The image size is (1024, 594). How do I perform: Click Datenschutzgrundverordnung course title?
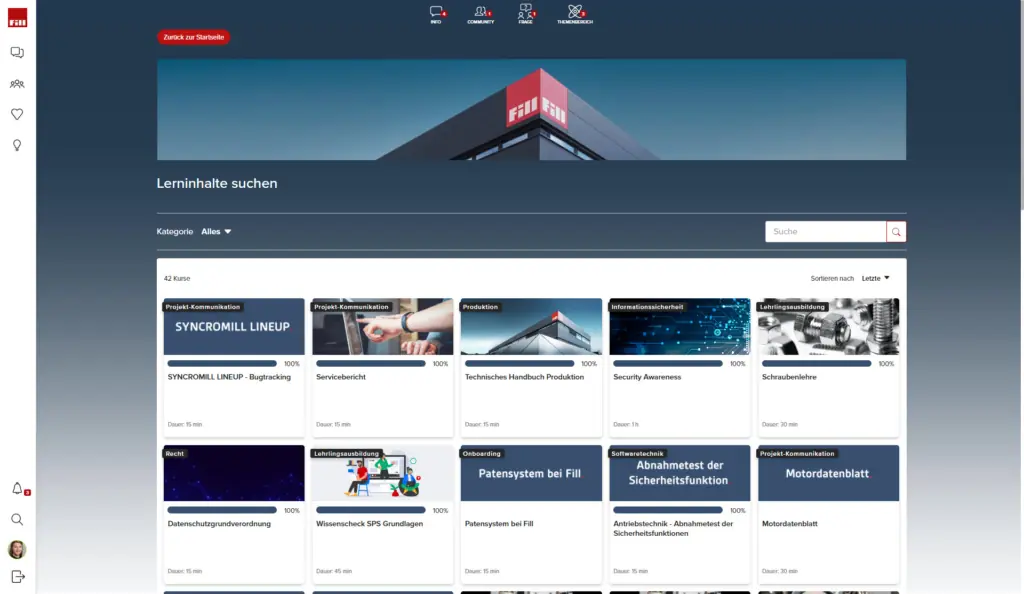point(219,524)
